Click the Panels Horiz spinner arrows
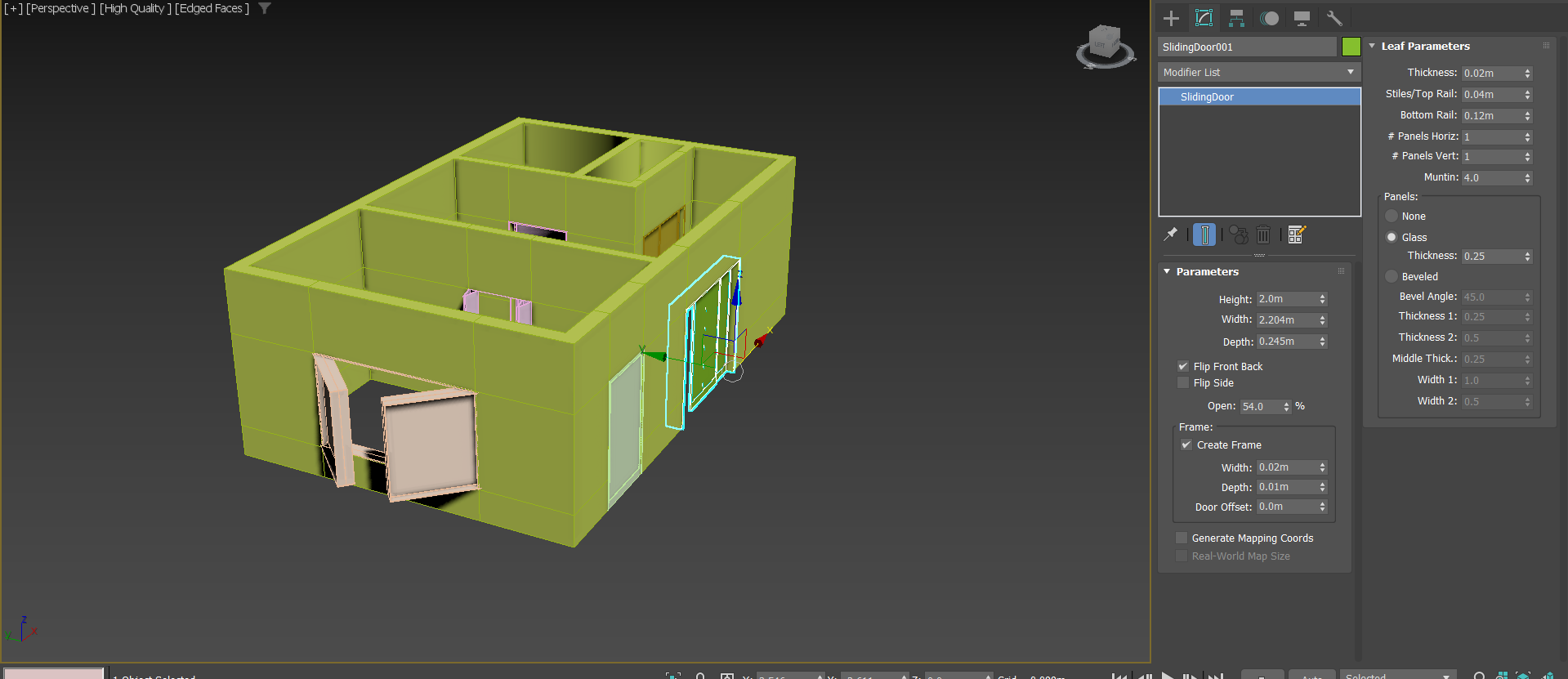 (x=1528, y=136)
